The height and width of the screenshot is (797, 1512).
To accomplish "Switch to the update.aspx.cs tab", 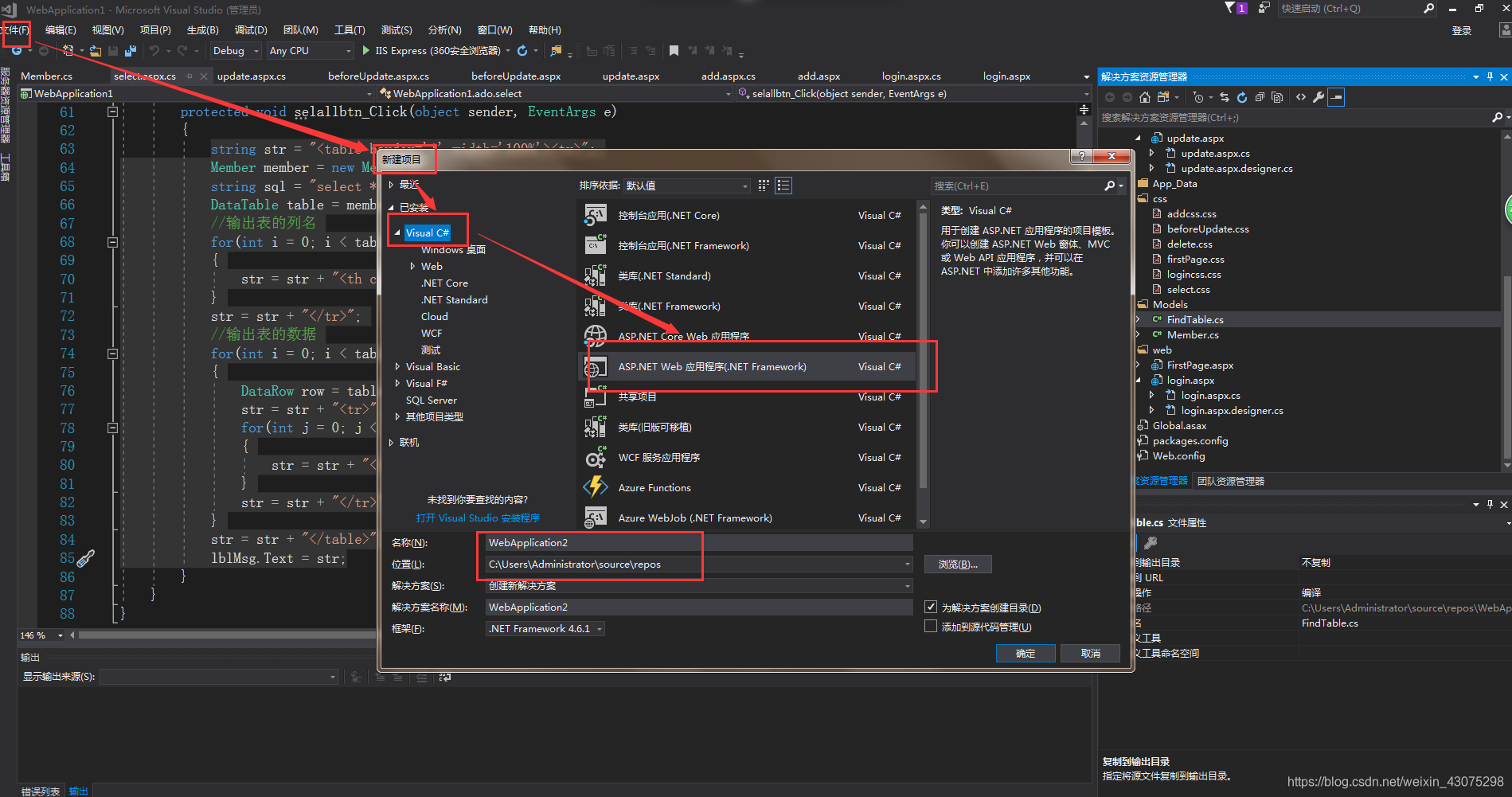I will coord(252,76).
